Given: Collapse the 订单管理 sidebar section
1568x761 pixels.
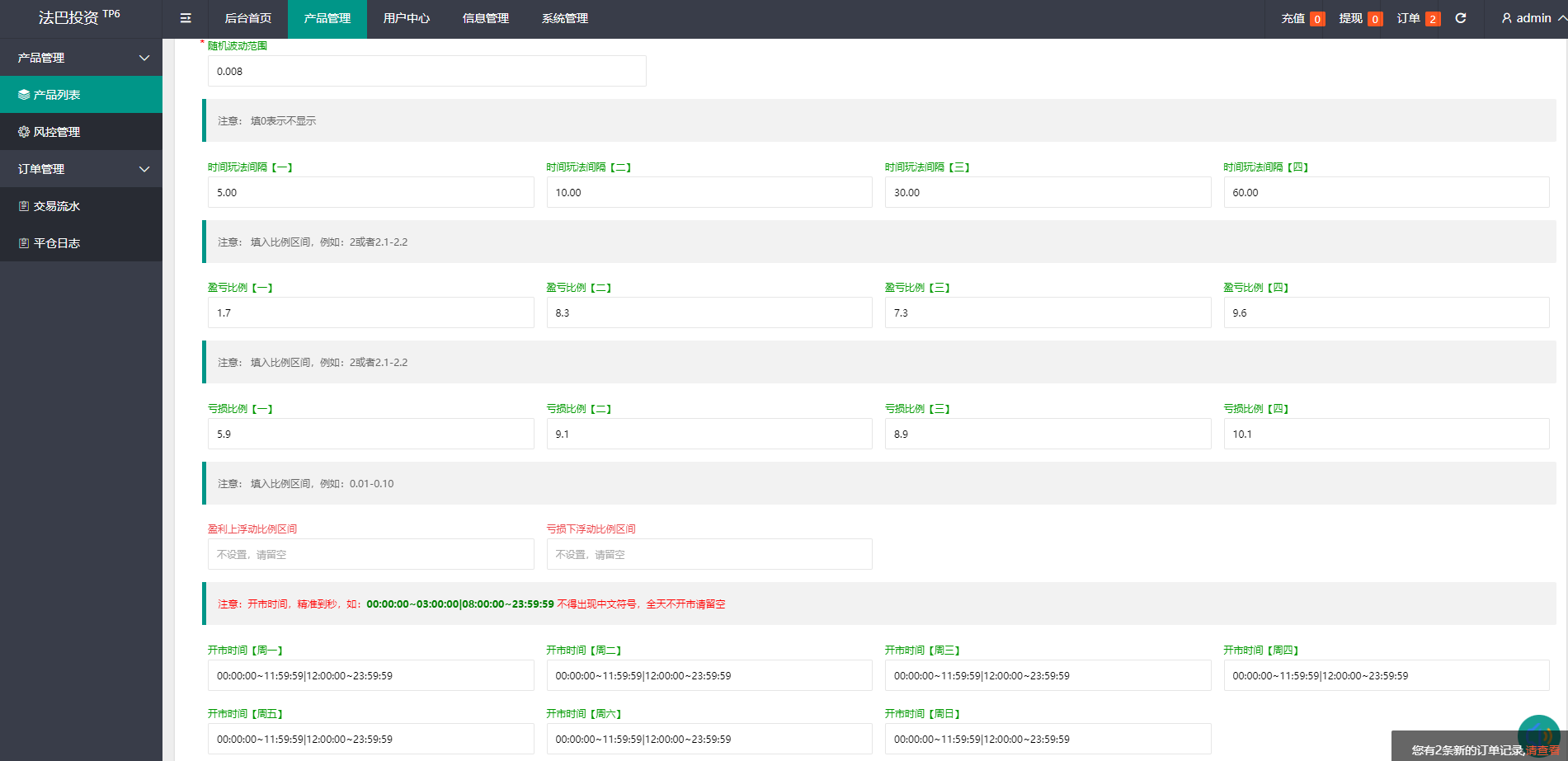Looking at the screenshot, I should [144, 169].
